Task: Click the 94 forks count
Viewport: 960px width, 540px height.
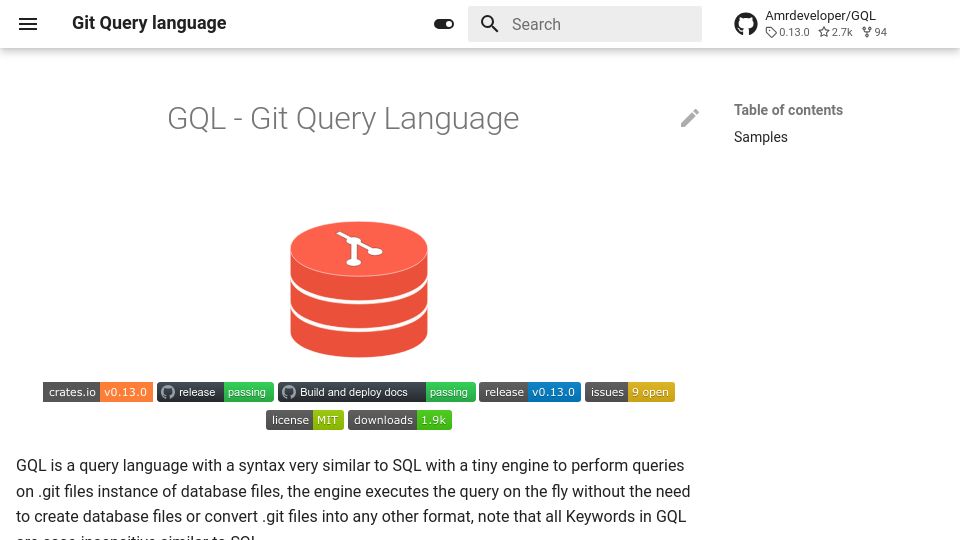Action: [x=874, y=32]
